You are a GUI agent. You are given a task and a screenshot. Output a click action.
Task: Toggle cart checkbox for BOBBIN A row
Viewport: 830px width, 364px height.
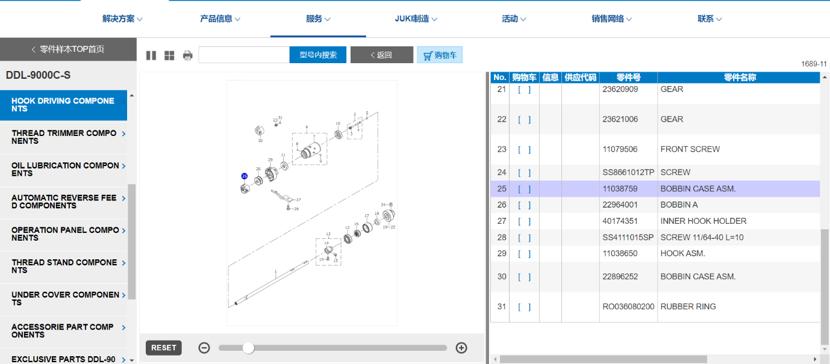point(524,205)
